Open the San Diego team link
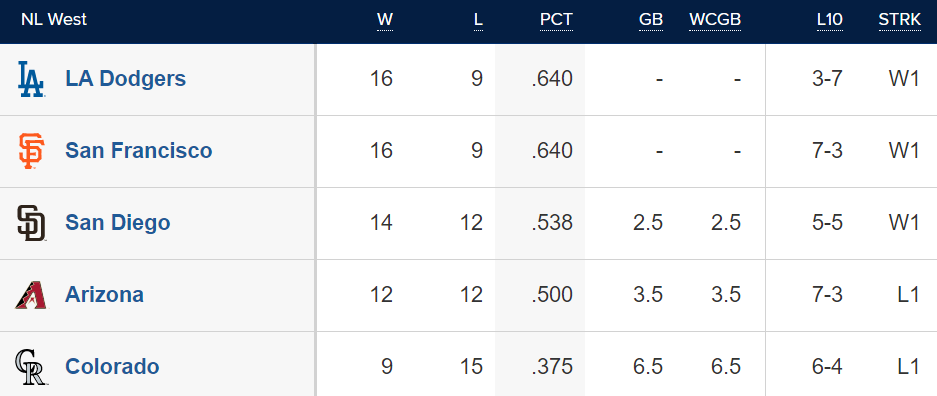937x396 pixels. (118, 223)
